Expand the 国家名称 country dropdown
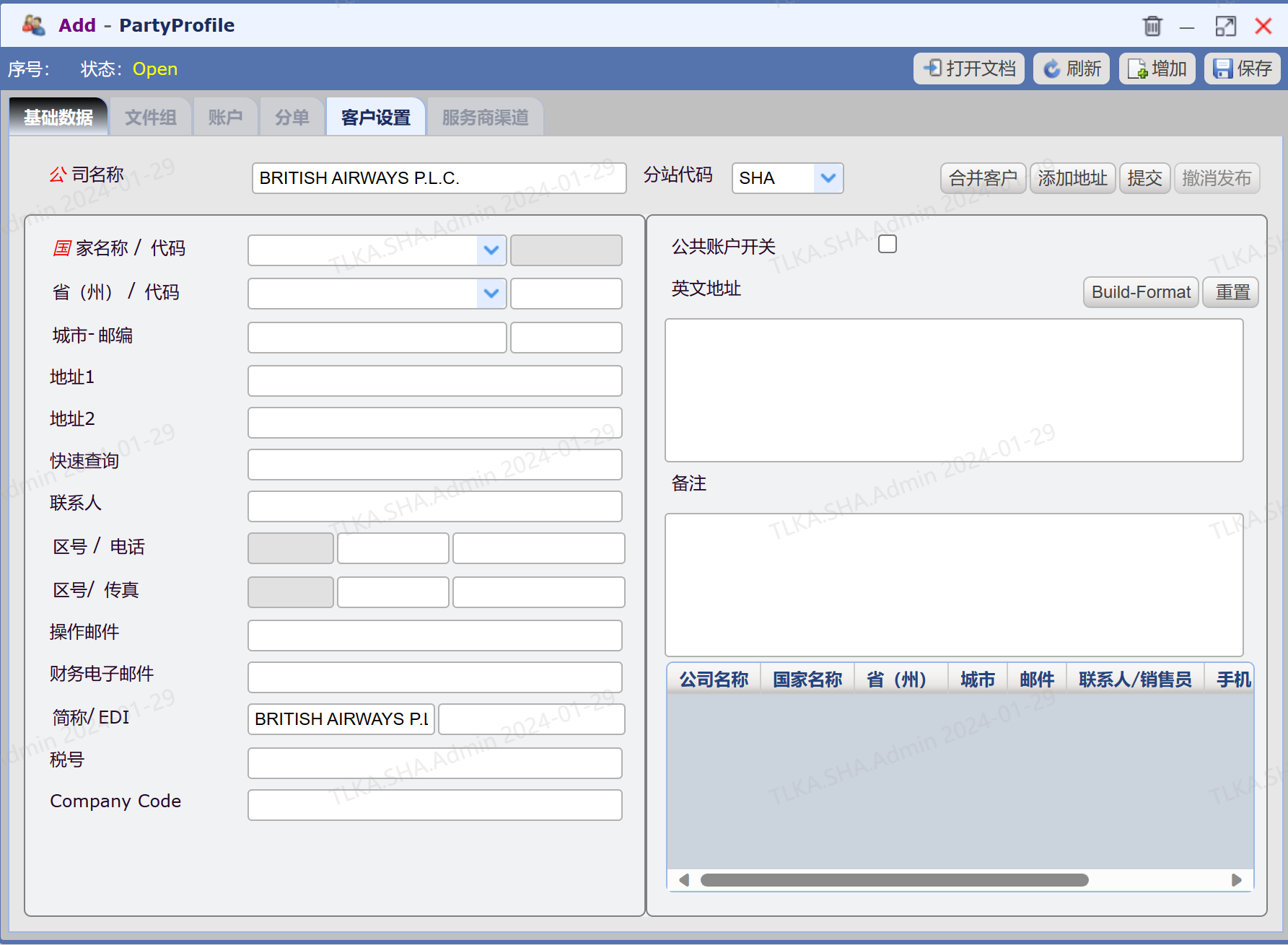Viewport: 1288px width, 945px height. pos(491,250)
